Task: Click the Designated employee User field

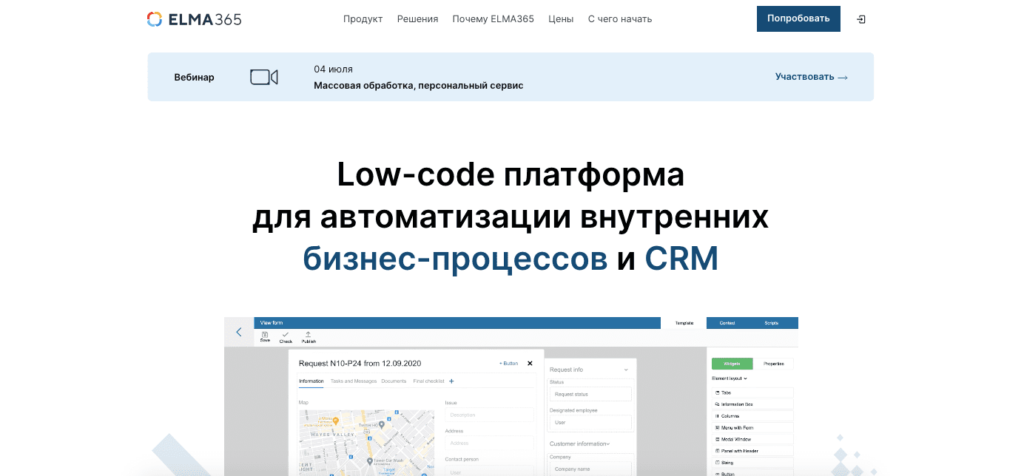Action: pyautogui.click(x=590, y=422)
